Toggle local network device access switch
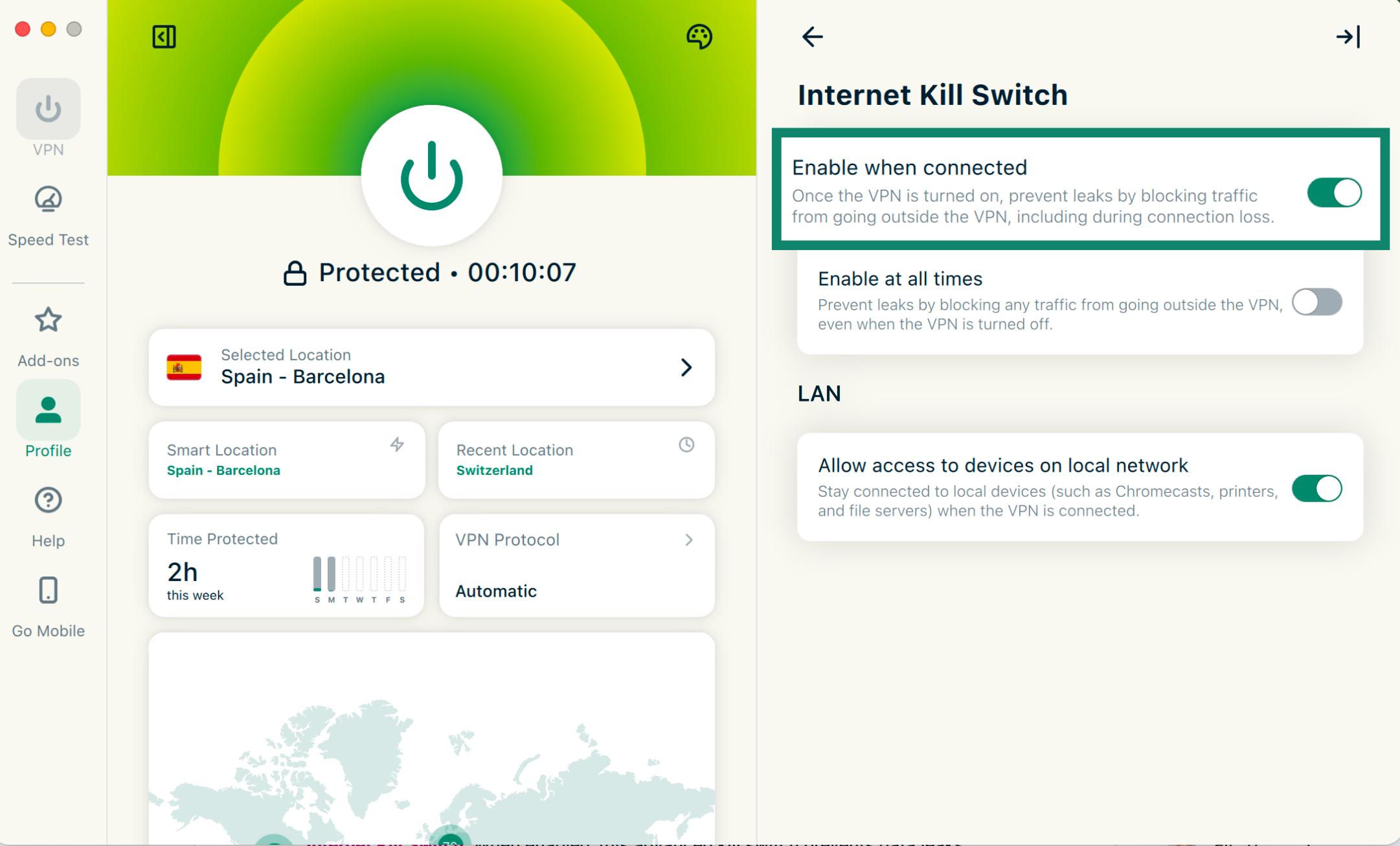The width and height of the screenshot is (1400, 846). click(1316, 488)
